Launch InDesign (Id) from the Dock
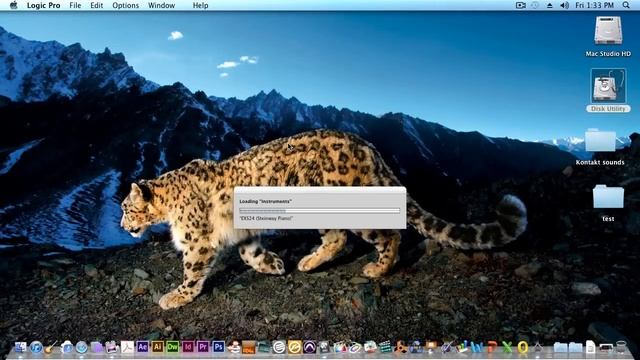640x360 pixels. [188, 347]
